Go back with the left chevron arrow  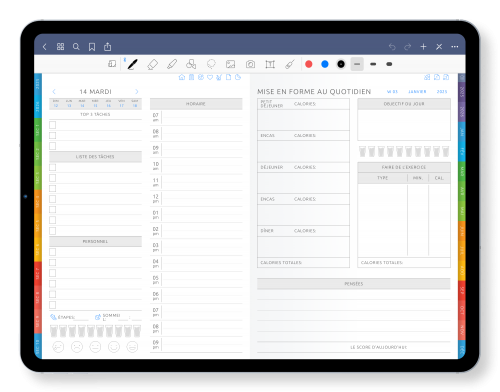(x=45, y=47)
